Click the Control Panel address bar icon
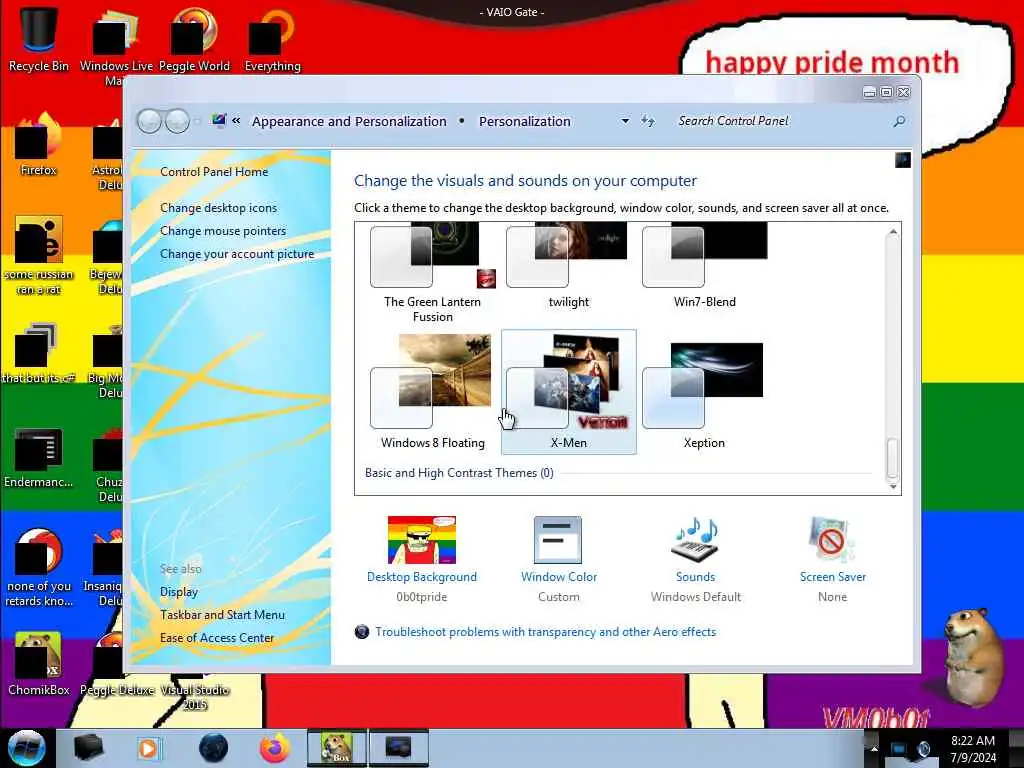Image resolution: width=1024 pixels, height=768 pixels. coord(219,121)
